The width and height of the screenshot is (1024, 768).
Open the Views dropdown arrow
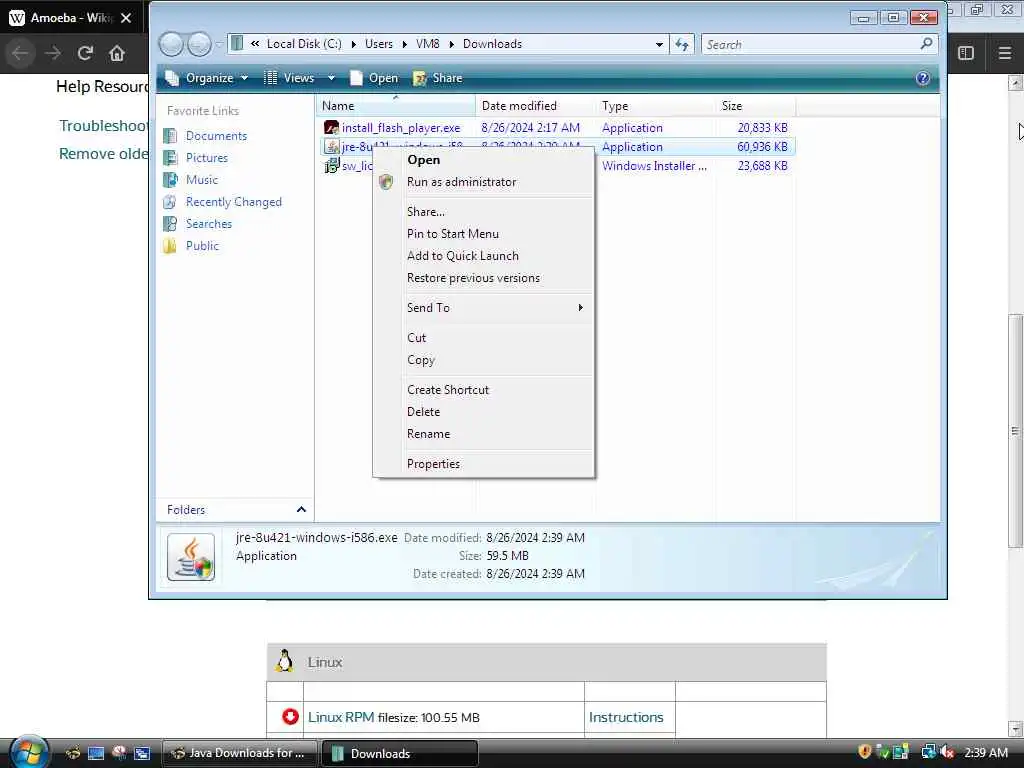tap(332, 78)
